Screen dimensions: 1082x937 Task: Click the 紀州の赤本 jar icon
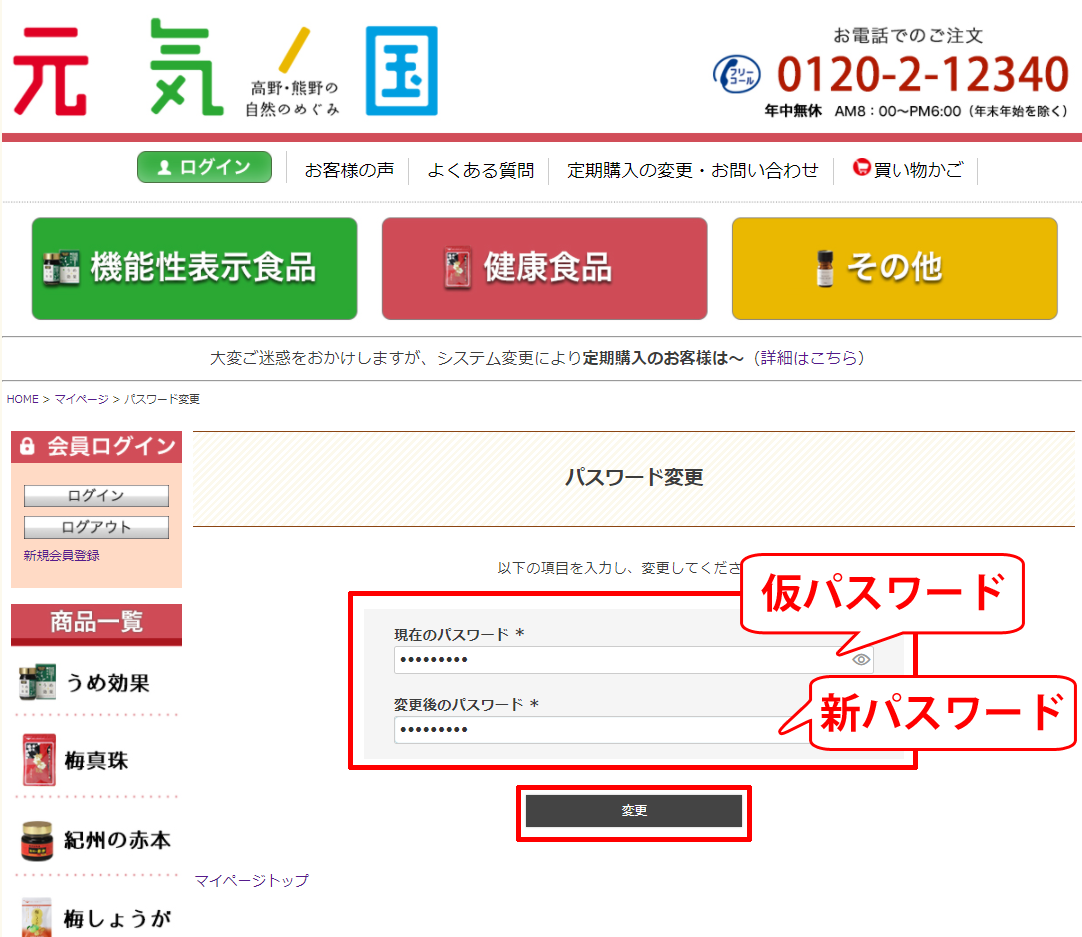pos(38,840)
